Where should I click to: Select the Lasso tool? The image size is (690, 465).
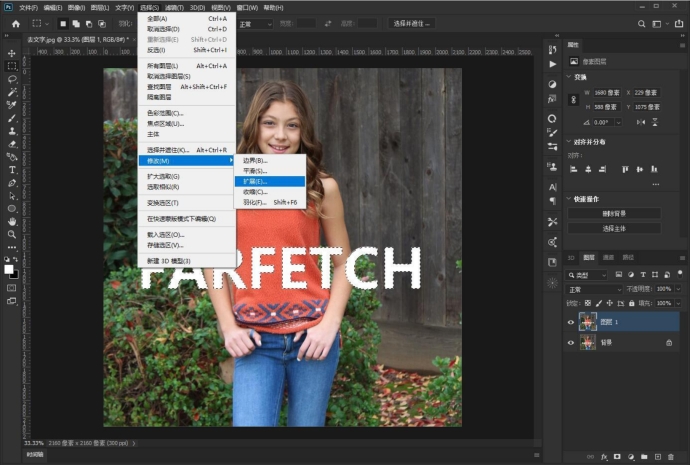[x=12, y=79]
